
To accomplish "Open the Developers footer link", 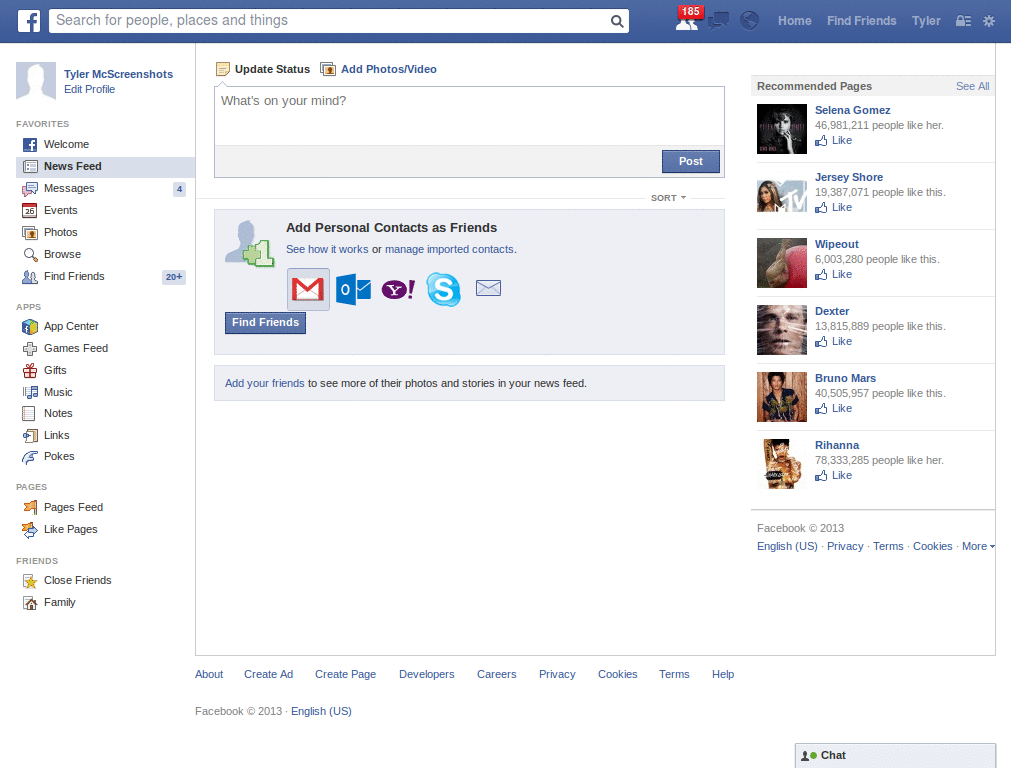I will pyautogui.click(x=426, y=675).
